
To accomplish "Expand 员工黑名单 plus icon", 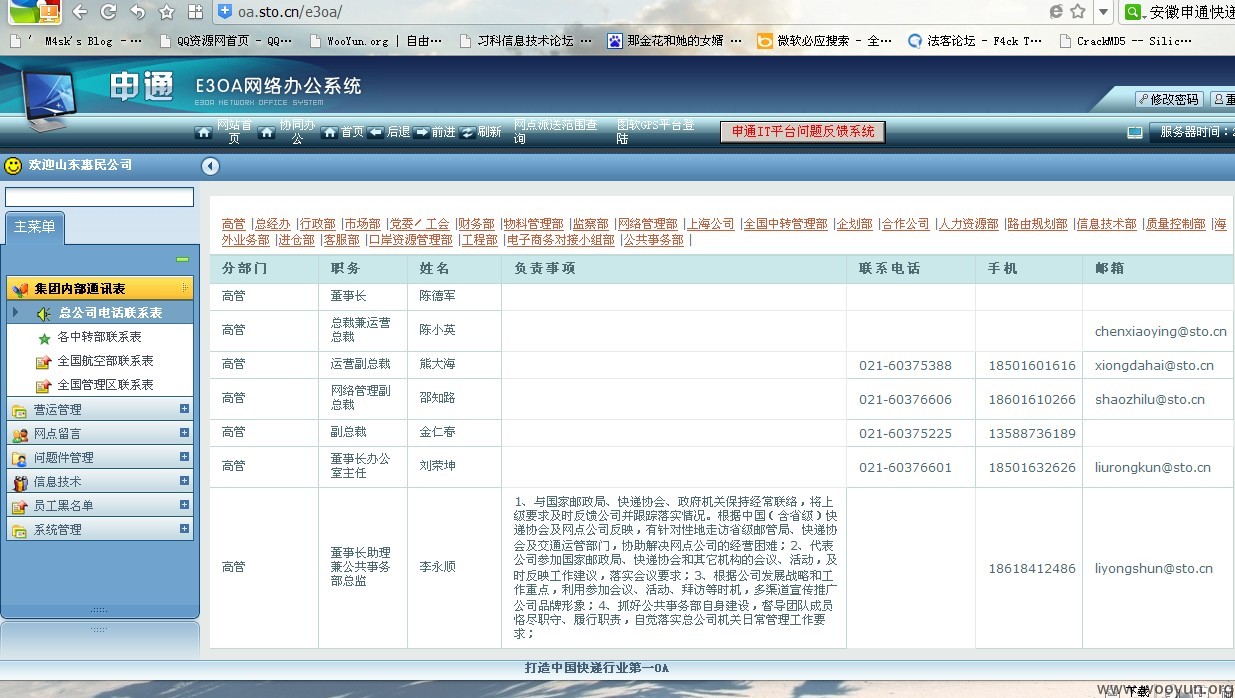I will point(184,504).
